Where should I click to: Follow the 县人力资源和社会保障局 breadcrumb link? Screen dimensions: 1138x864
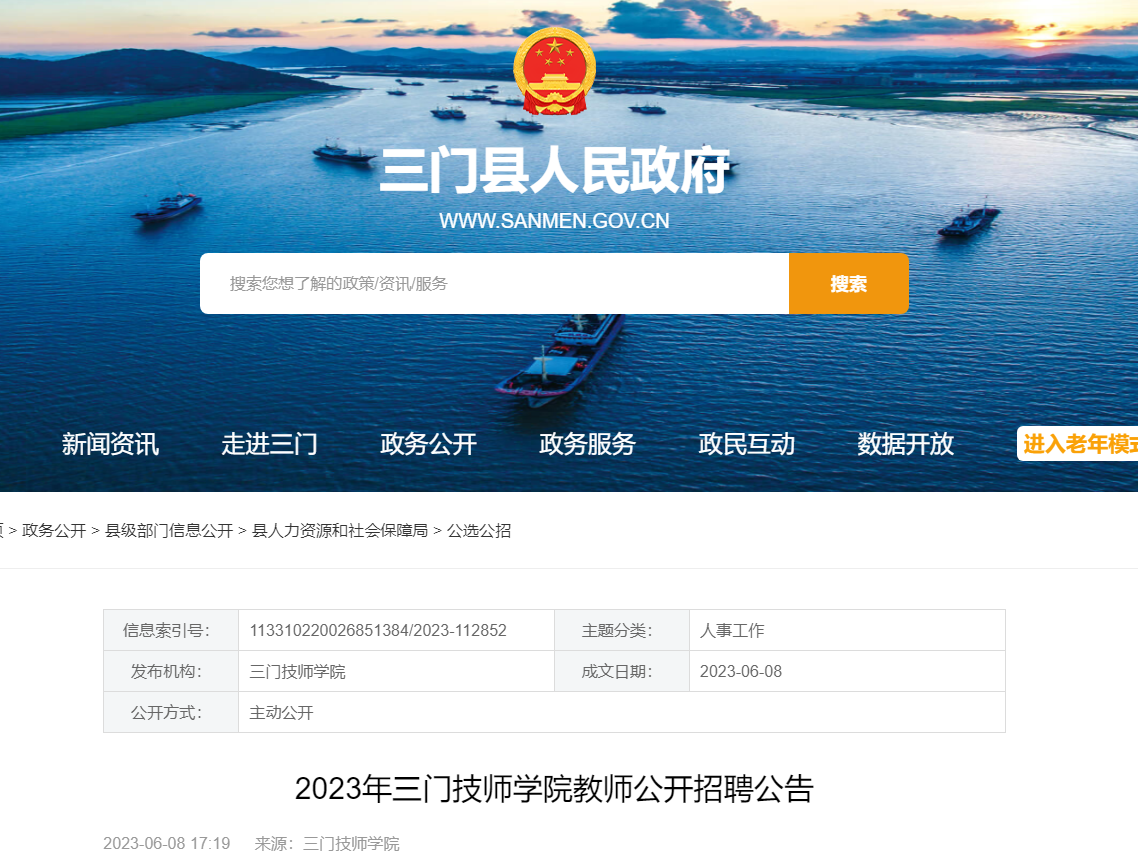(340, 531)
